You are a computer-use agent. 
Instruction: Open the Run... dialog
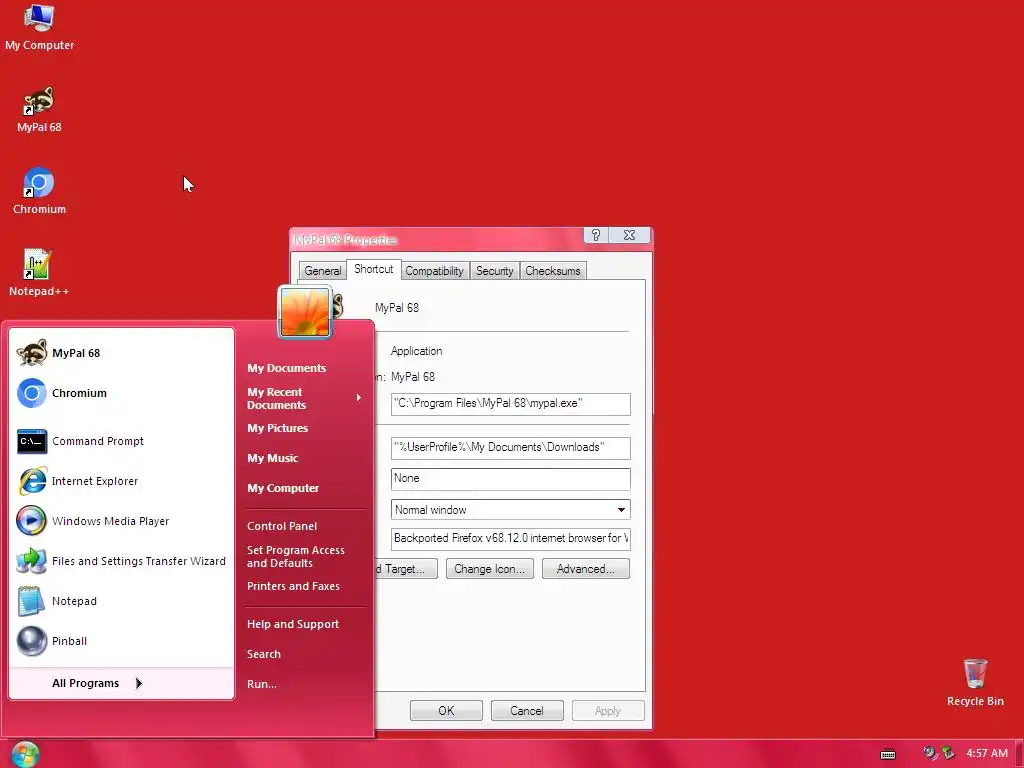coord(262,684)
